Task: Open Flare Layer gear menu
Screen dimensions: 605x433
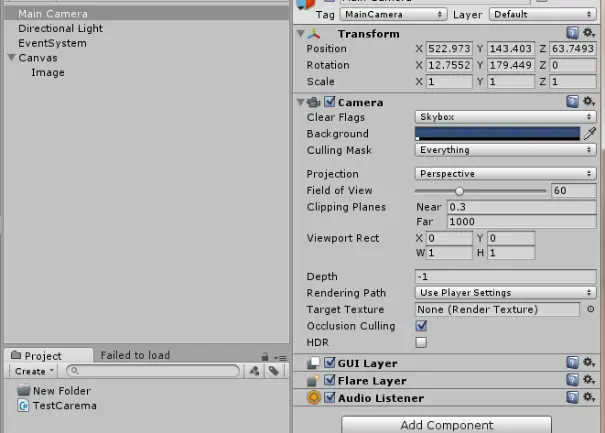Action: point(588,380)
